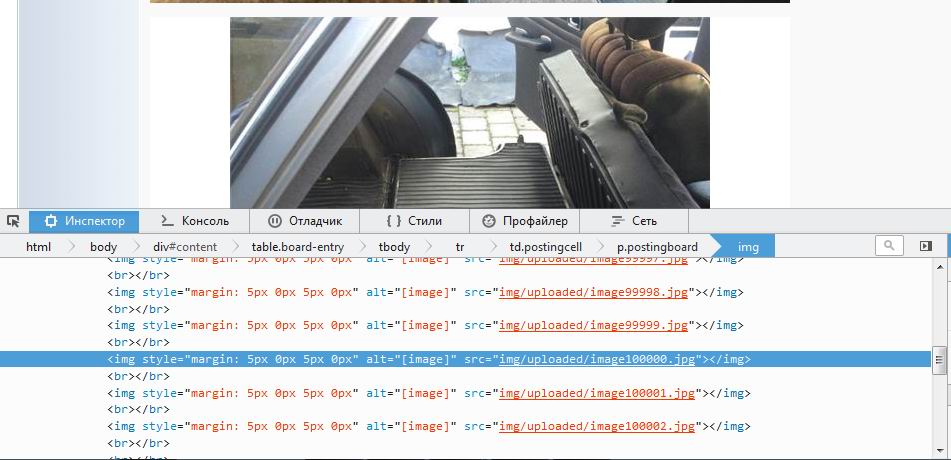Select p.postingboard breadcrumb

pos(656,247)
